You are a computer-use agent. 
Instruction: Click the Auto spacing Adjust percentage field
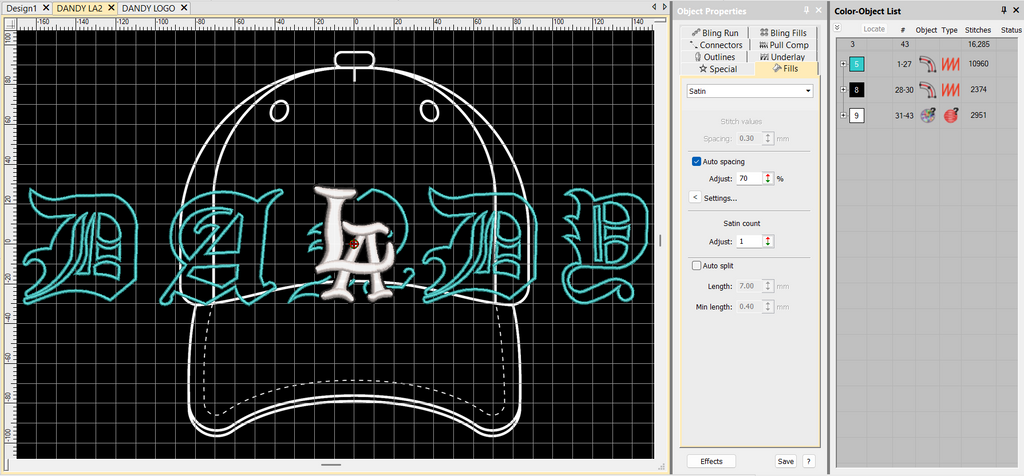[748, 178]
